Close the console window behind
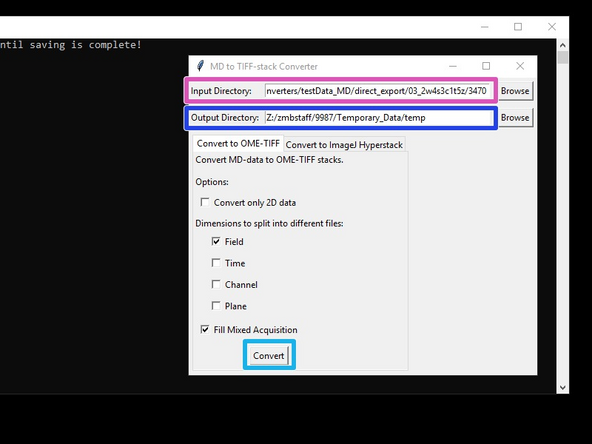Image resolution: width=592 pixels, height=444 pixels. (x=552, y=27)
